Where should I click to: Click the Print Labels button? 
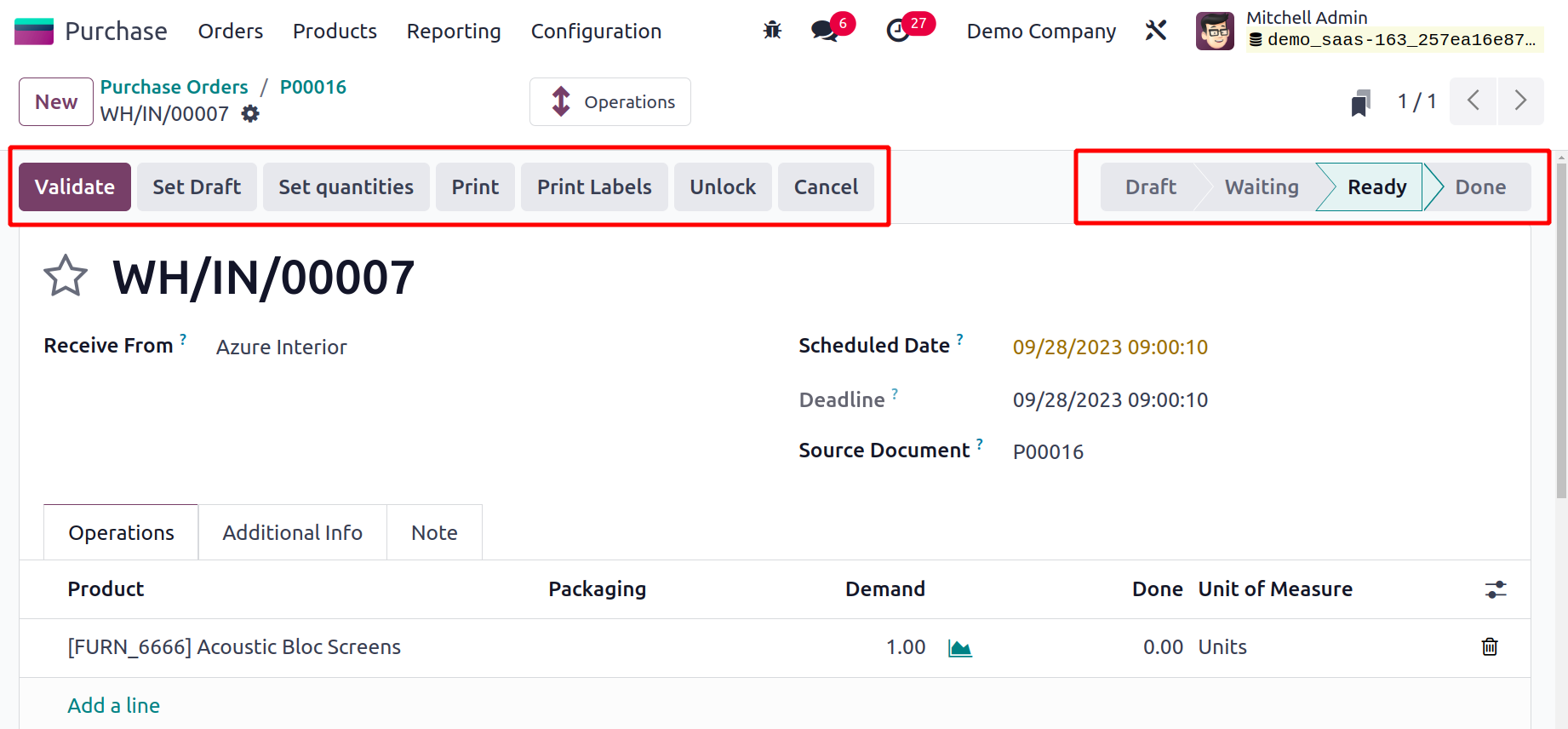pos(594,187)
